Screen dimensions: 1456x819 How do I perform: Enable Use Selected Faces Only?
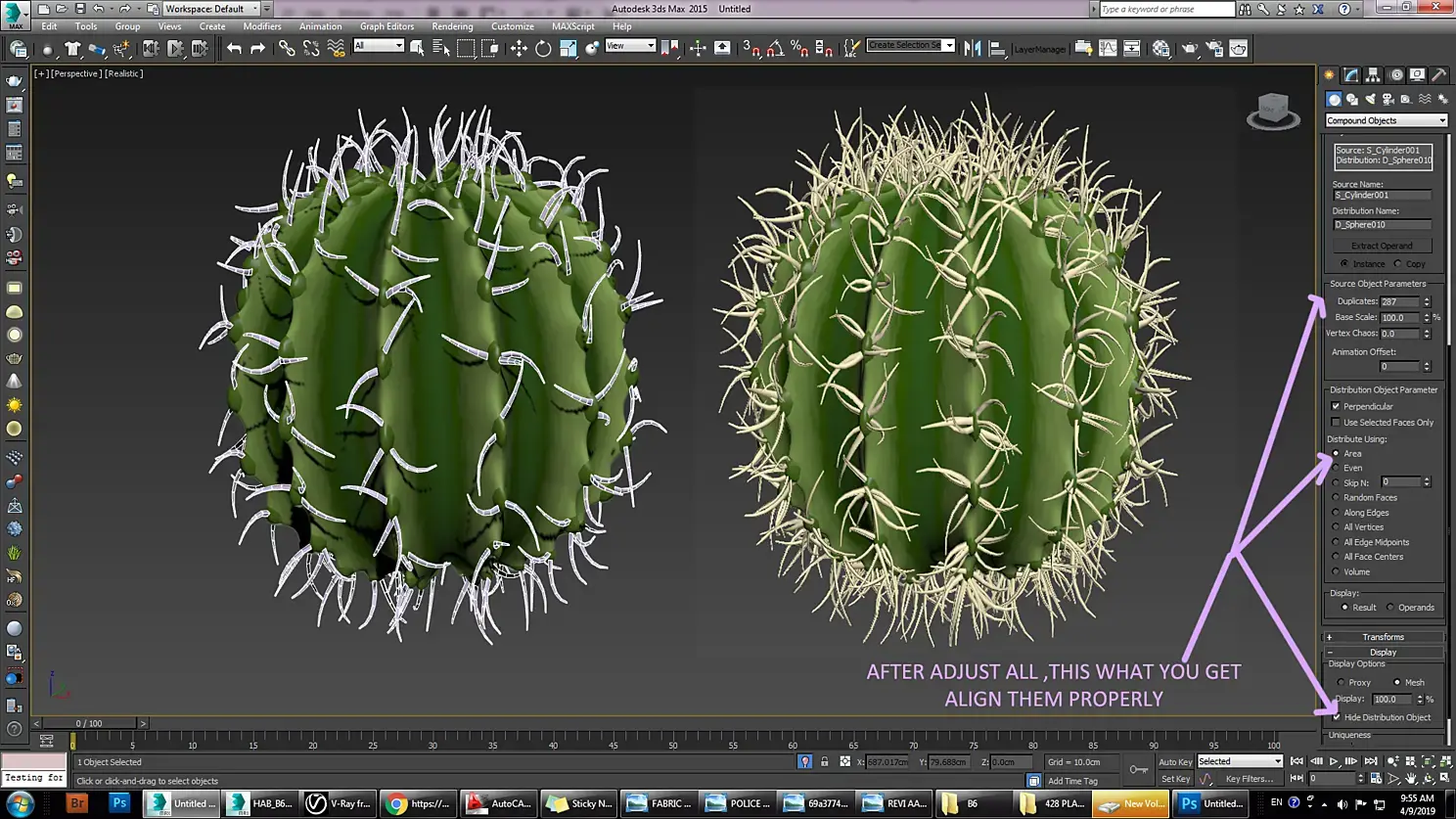[1336, 423]
